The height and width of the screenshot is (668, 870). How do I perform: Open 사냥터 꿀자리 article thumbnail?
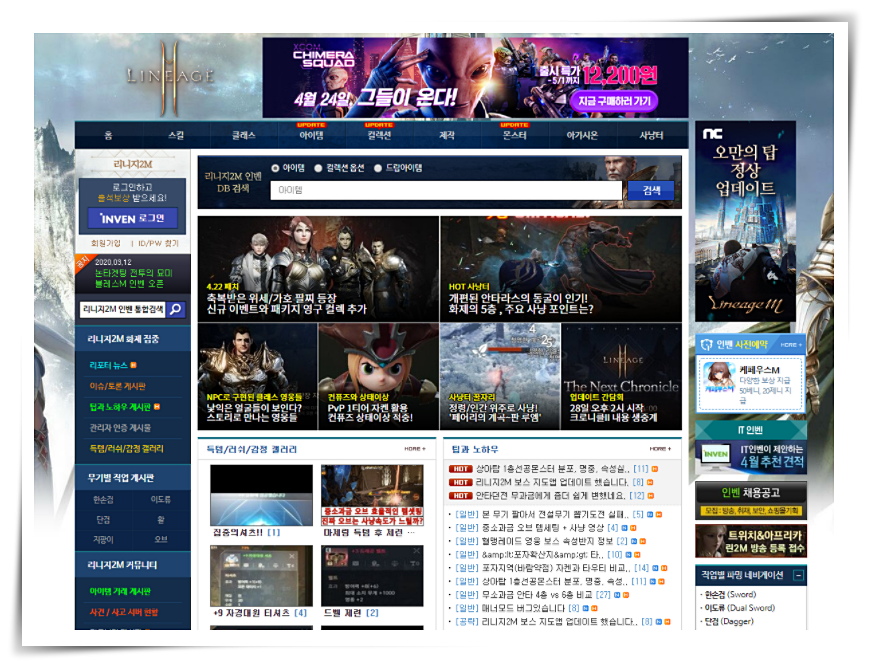click(500, 376)
